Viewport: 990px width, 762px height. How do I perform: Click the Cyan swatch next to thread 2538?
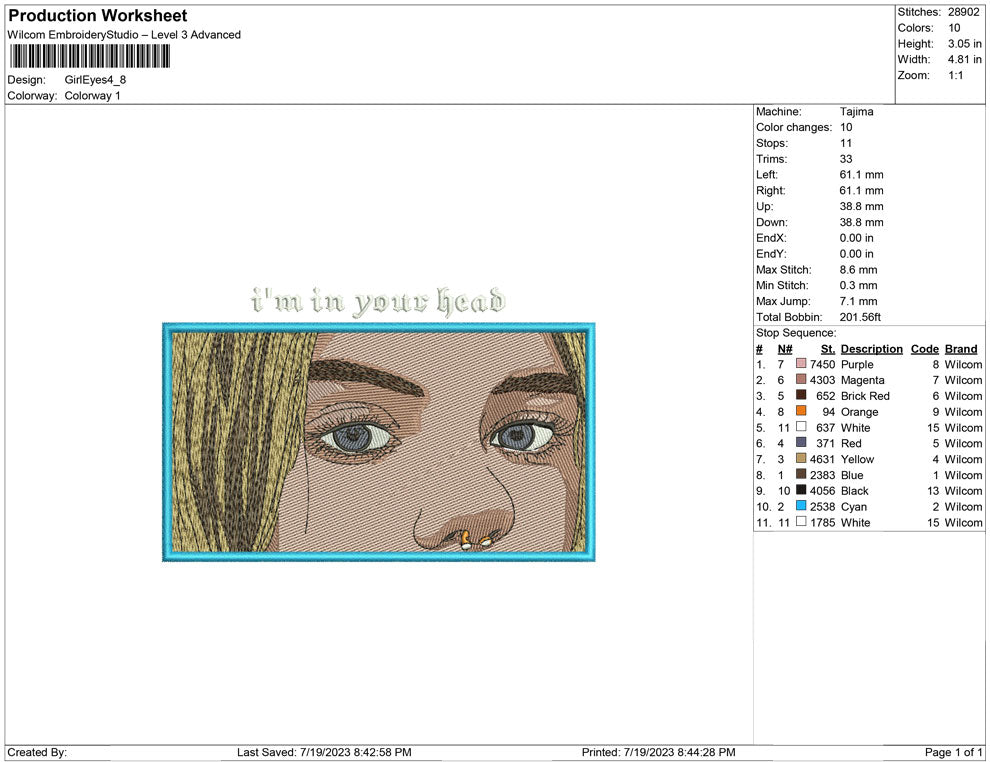coord(800,507)
